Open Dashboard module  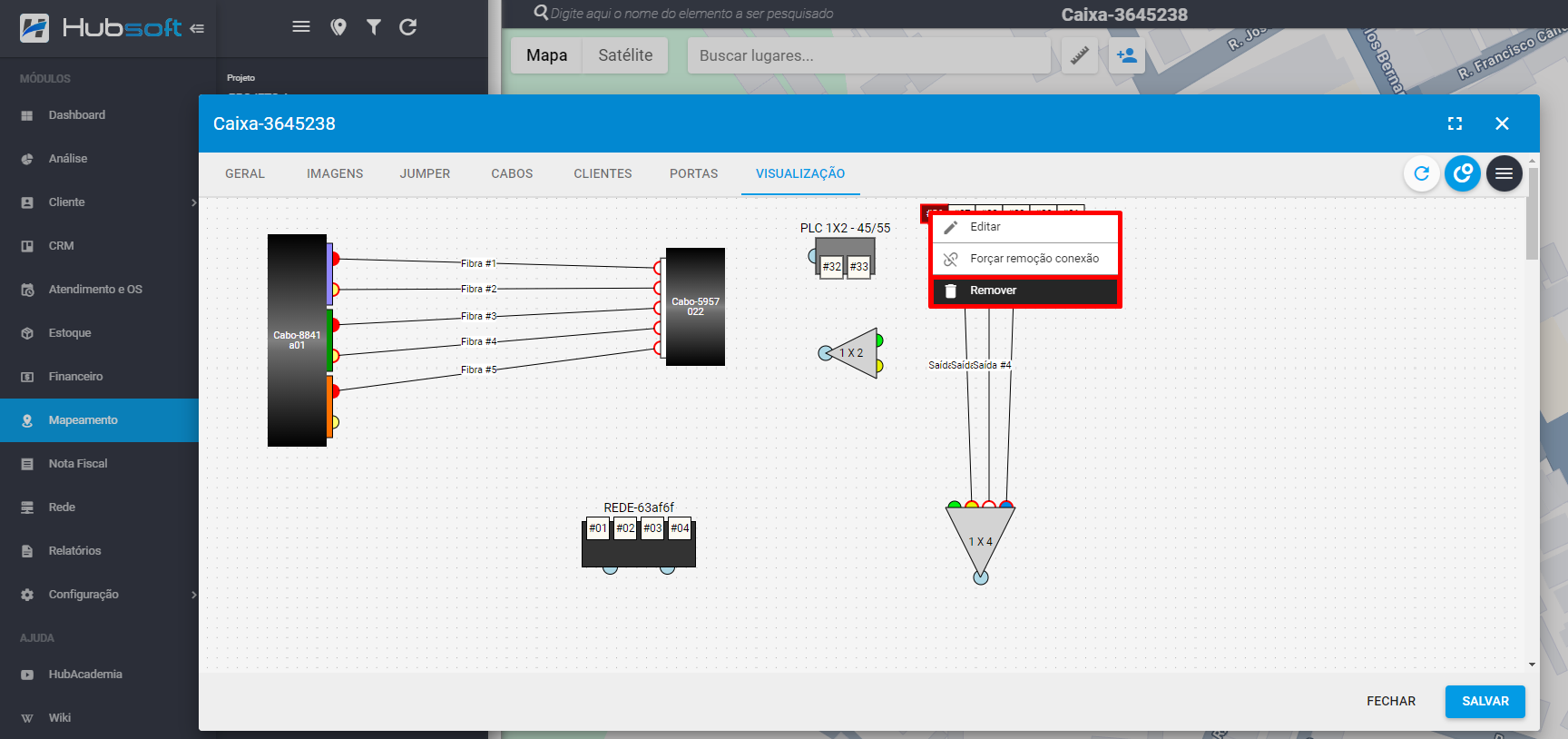point(99,115)
